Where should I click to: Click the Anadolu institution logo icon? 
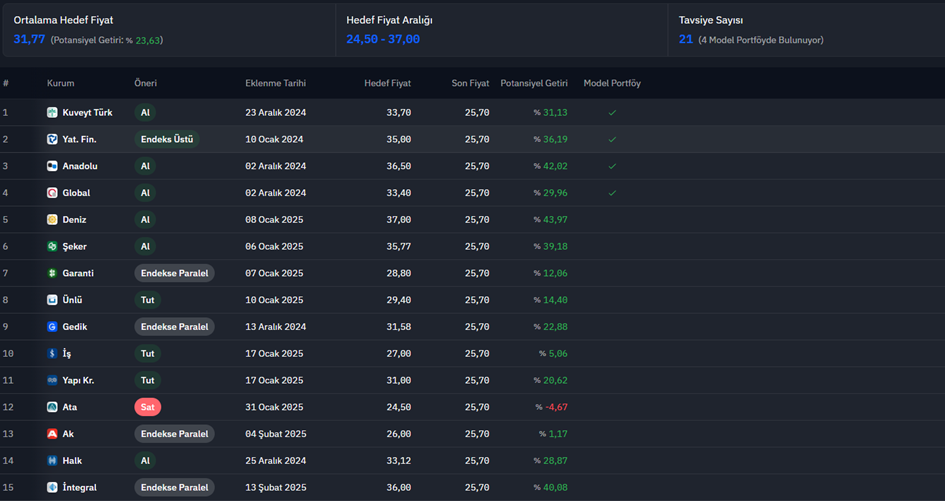pos(52,166)
